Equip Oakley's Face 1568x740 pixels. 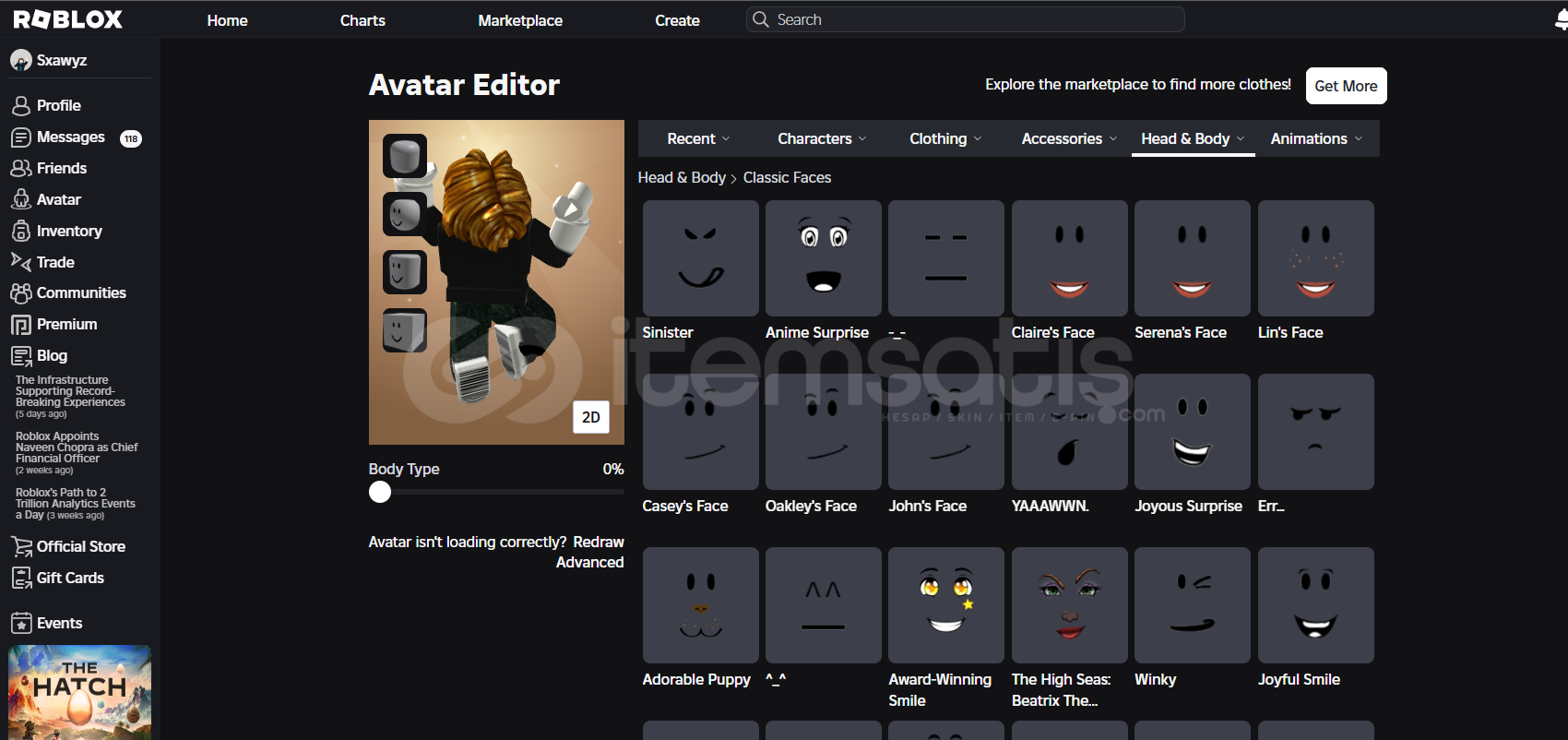tap(824, 432)
